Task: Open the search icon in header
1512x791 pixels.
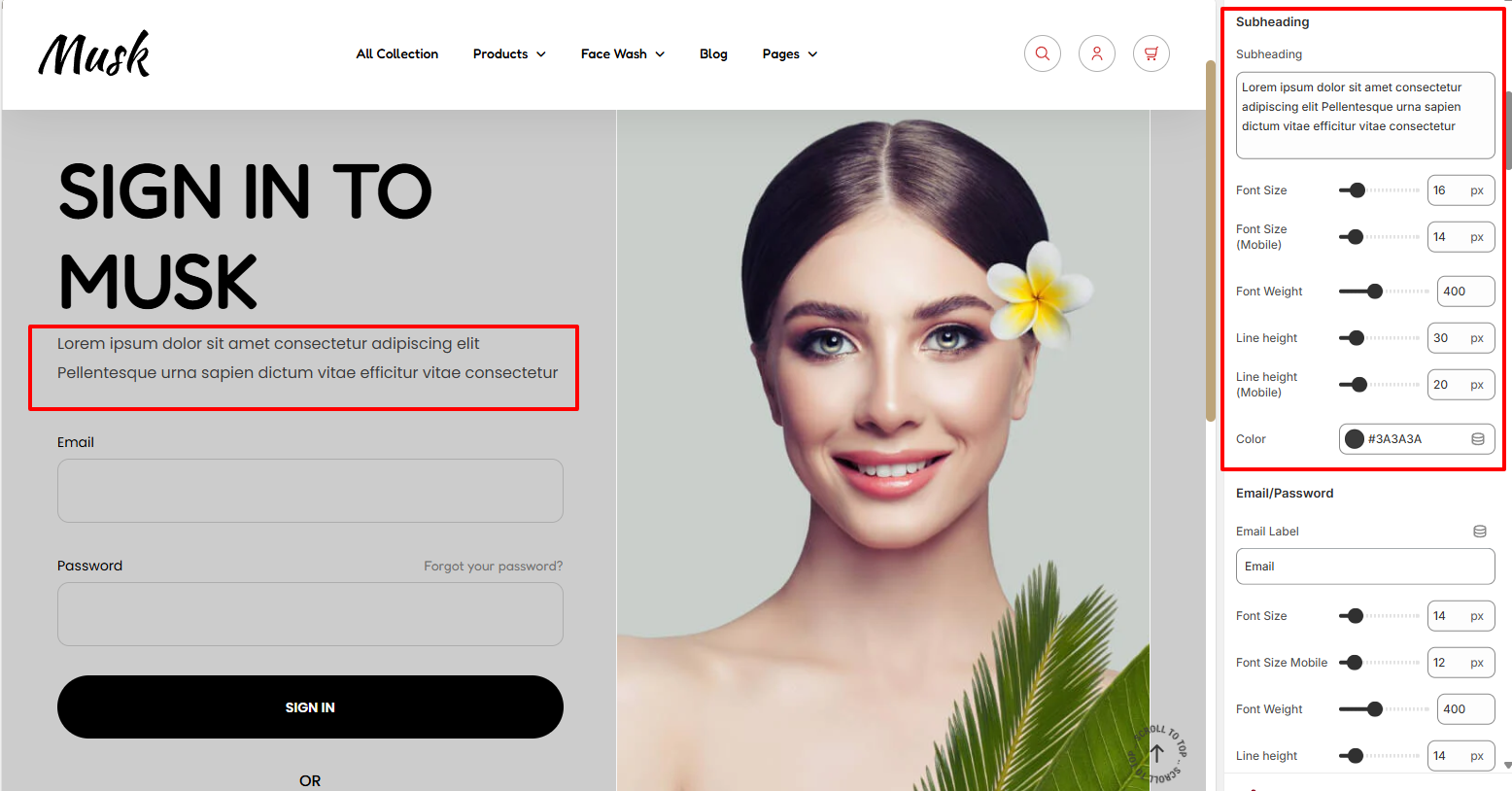Action: click(1043, 53)
